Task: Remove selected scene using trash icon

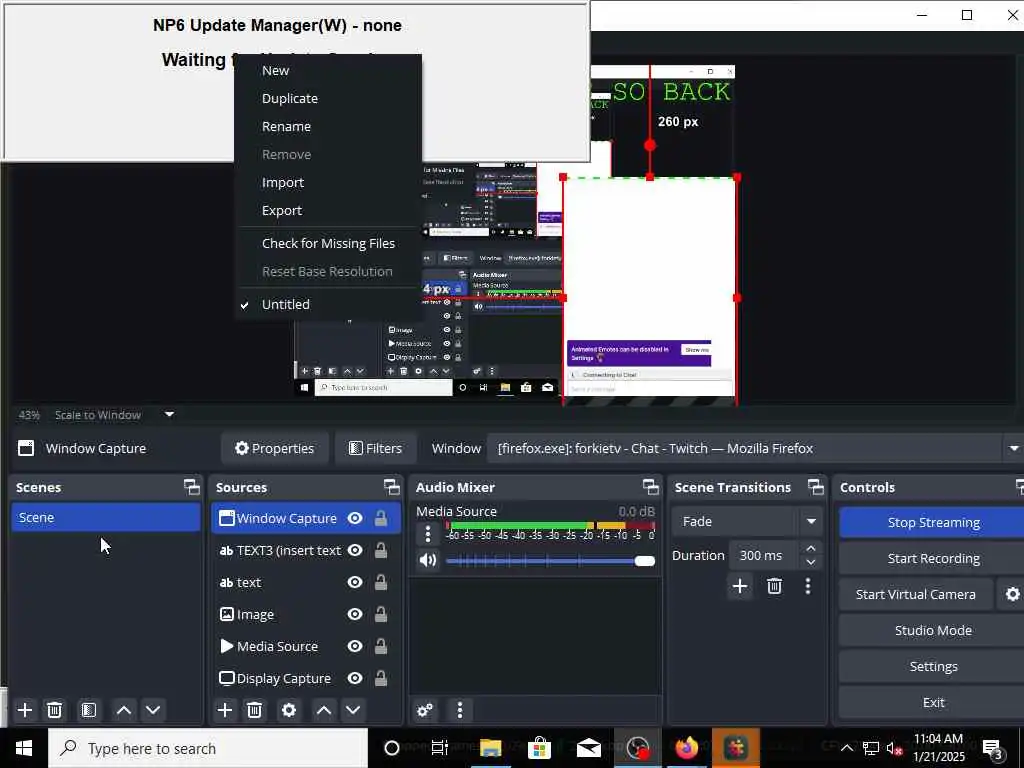Action: (x=55, y=710)
